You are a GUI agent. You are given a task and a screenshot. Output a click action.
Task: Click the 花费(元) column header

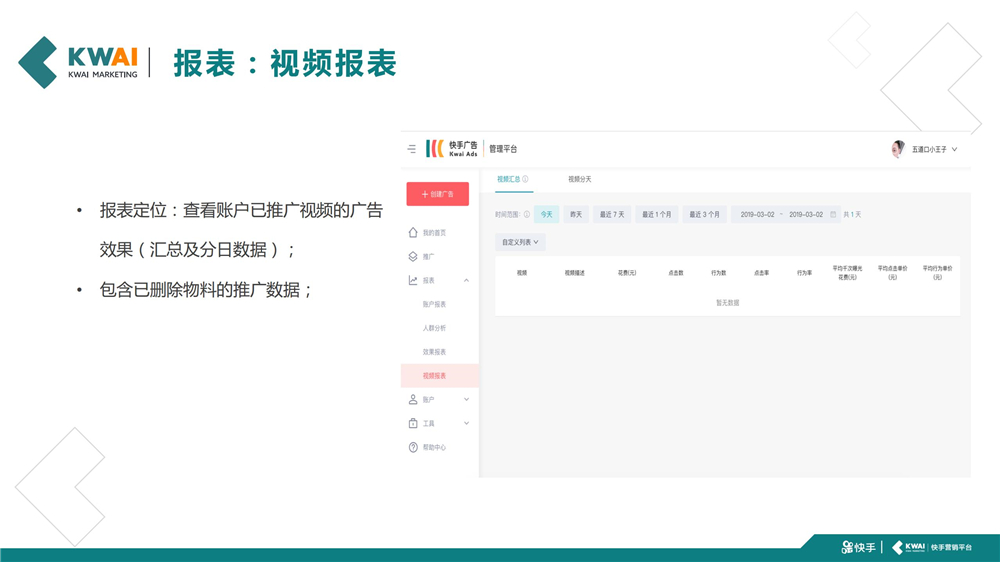click(x=626, y=273)
